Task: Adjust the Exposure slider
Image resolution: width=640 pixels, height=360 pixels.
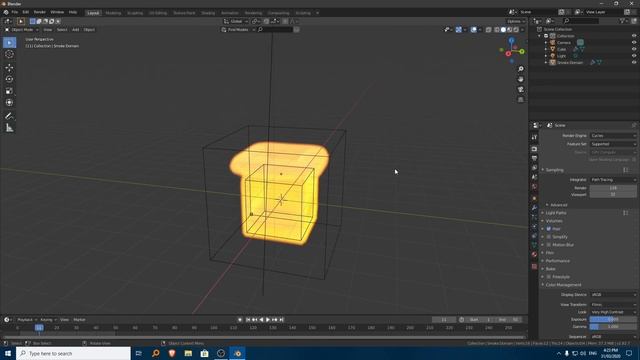Action: pos(613,319)
